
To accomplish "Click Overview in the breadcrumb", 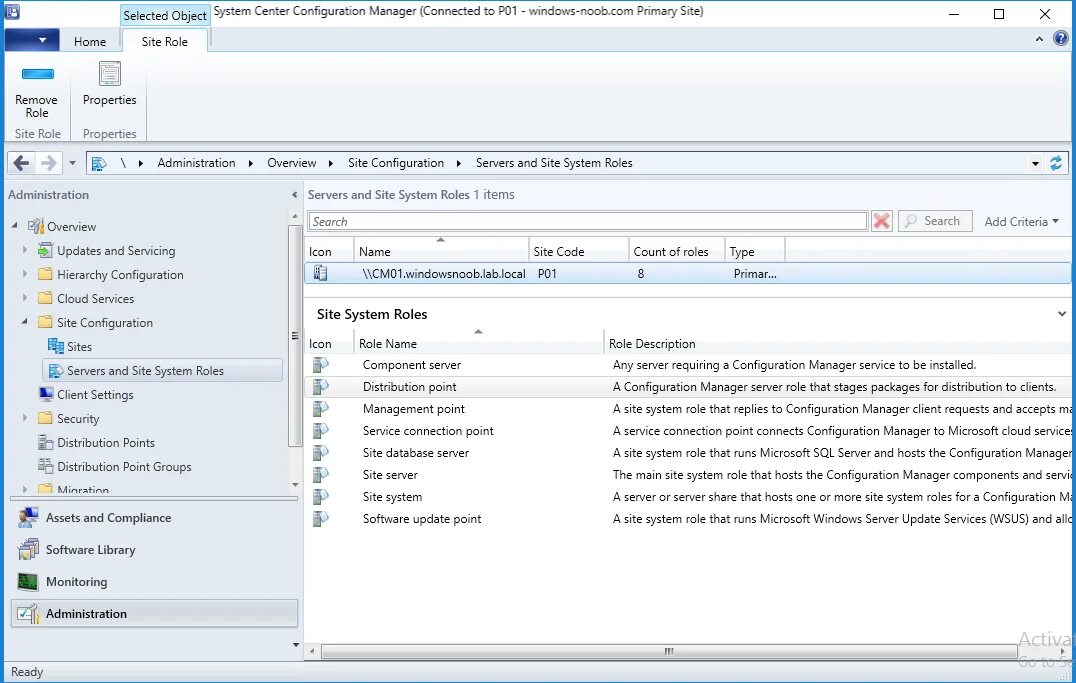I will (292, 163).
